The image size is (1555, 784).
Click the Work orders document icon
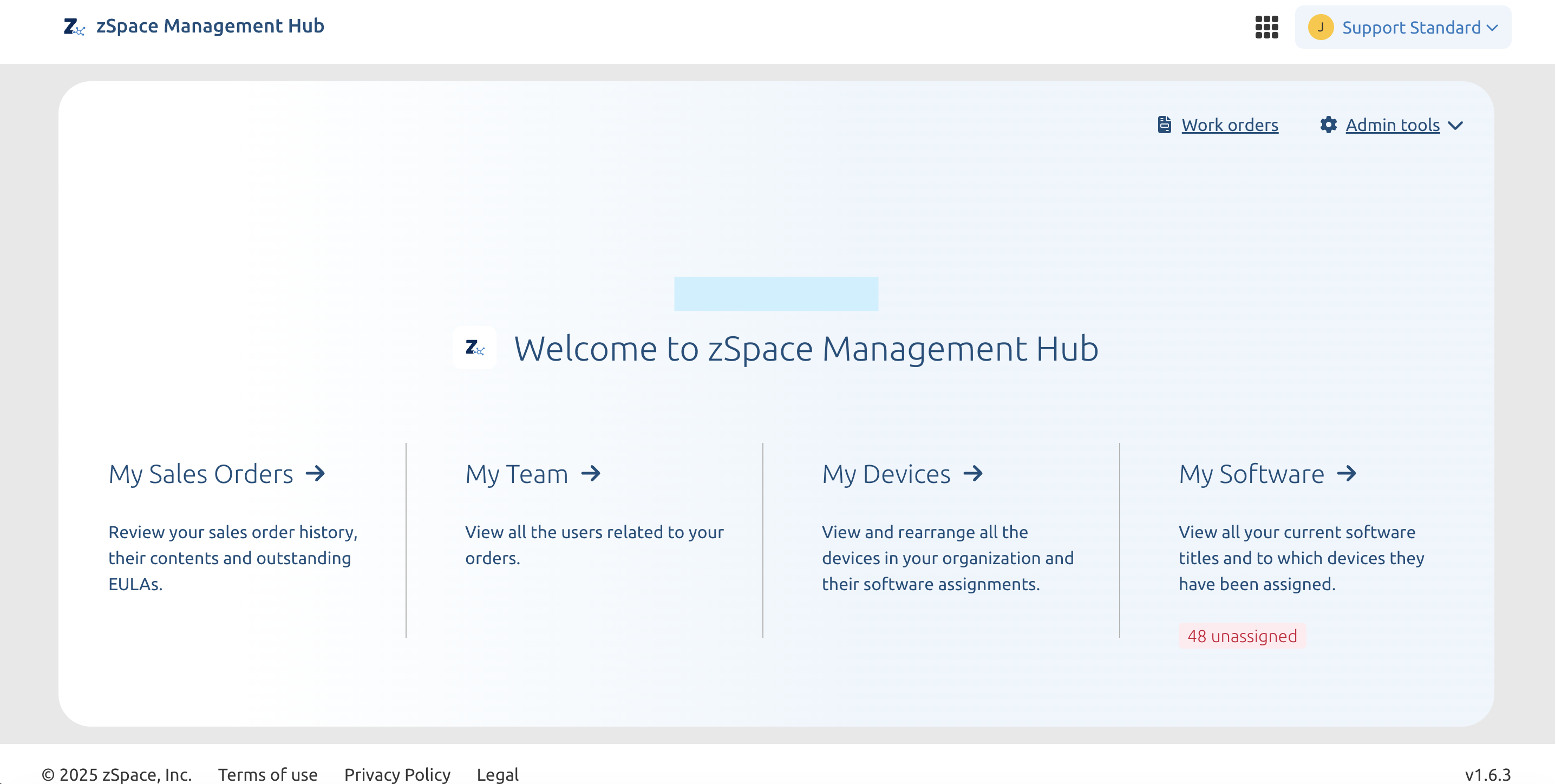pos(1165,125)
